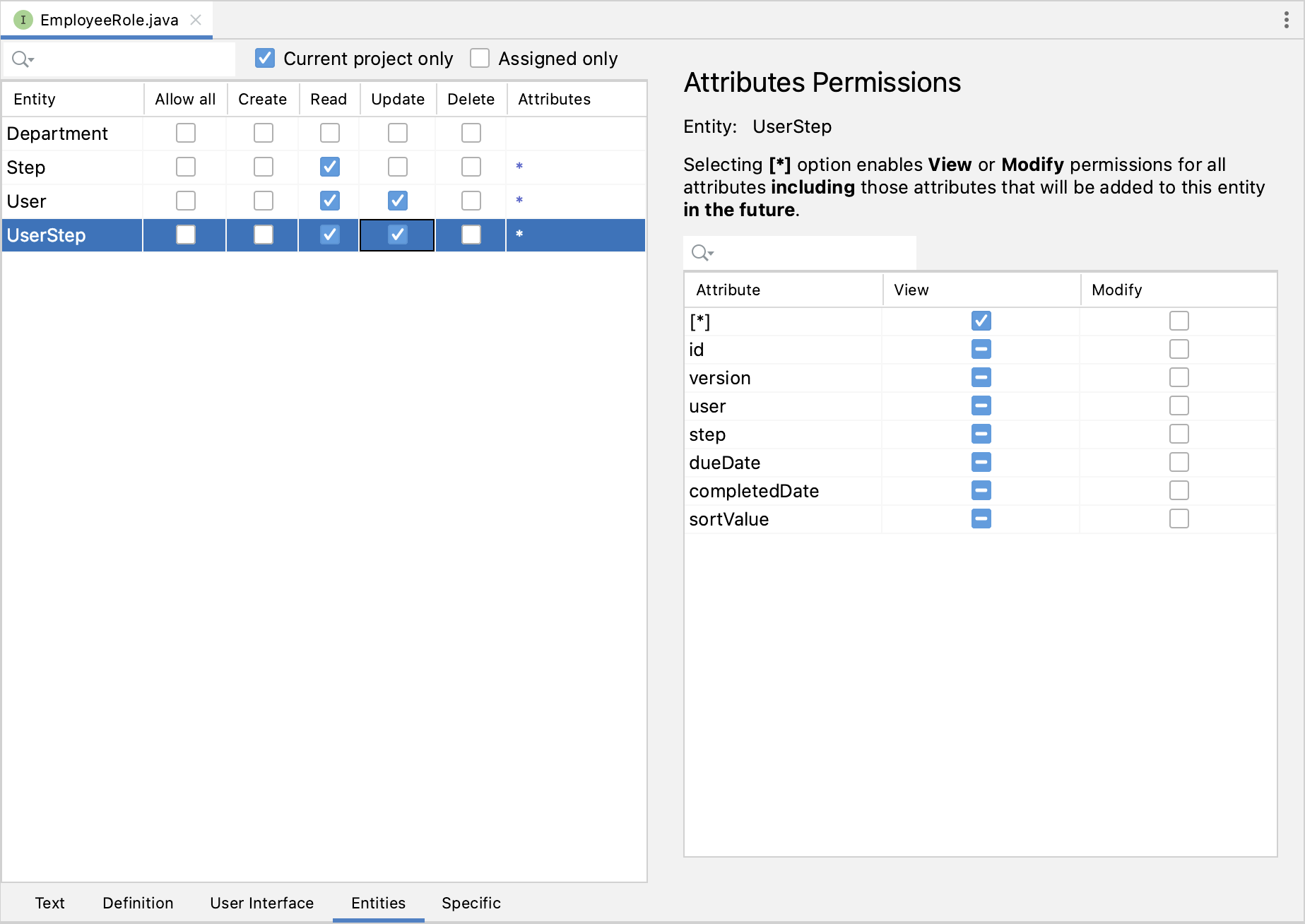Click the EmployeeRole.java interface file icon
The height and width of the screenshot is (924, 1305).
(23, 20)
